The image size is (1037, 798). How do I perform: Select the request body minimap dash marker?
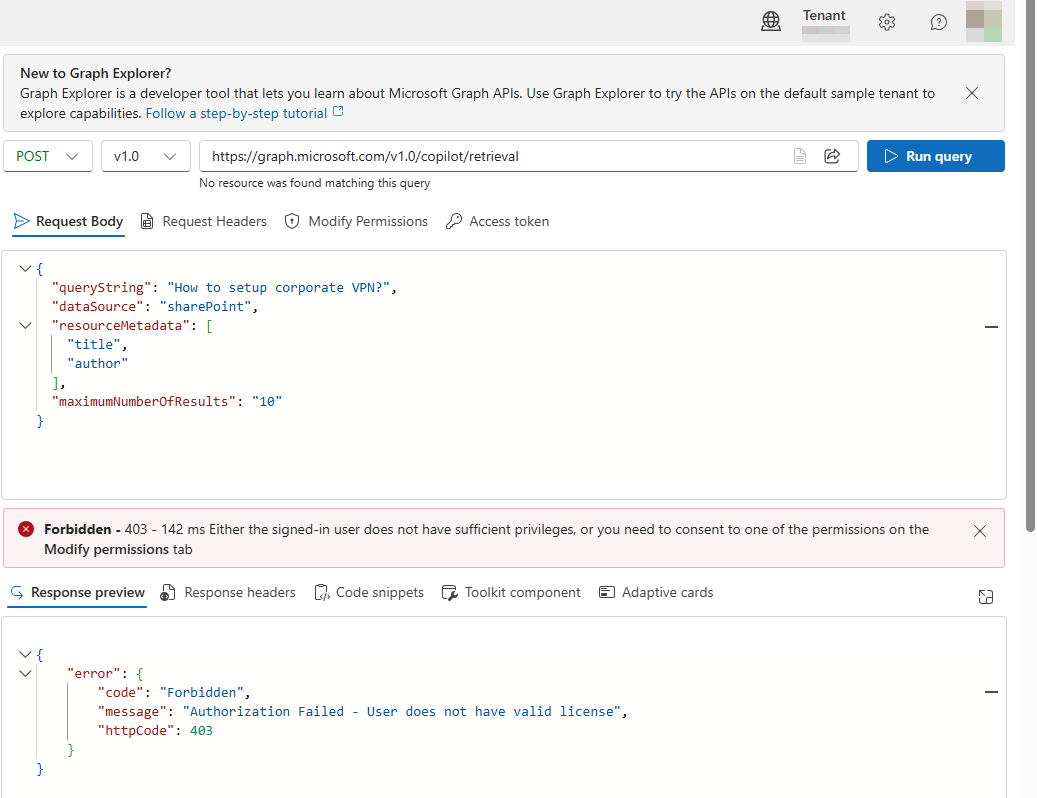point(991,327)
